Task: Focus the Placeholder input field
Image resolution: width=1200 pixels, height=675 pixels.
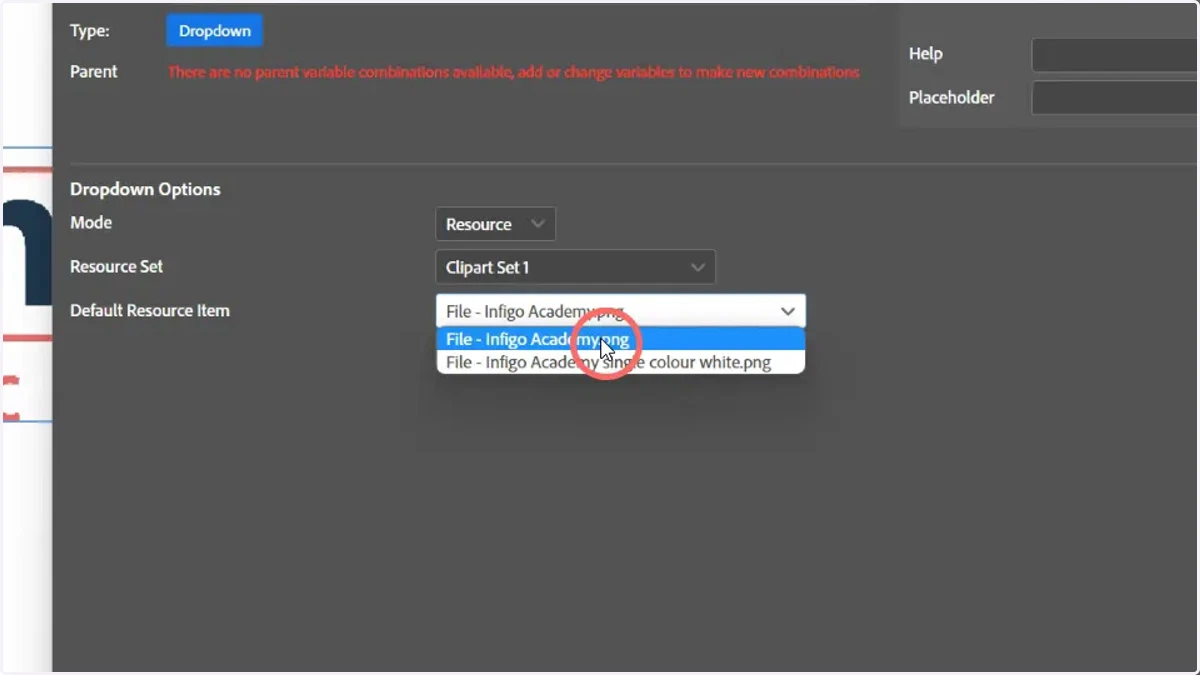Action: 1115,98
